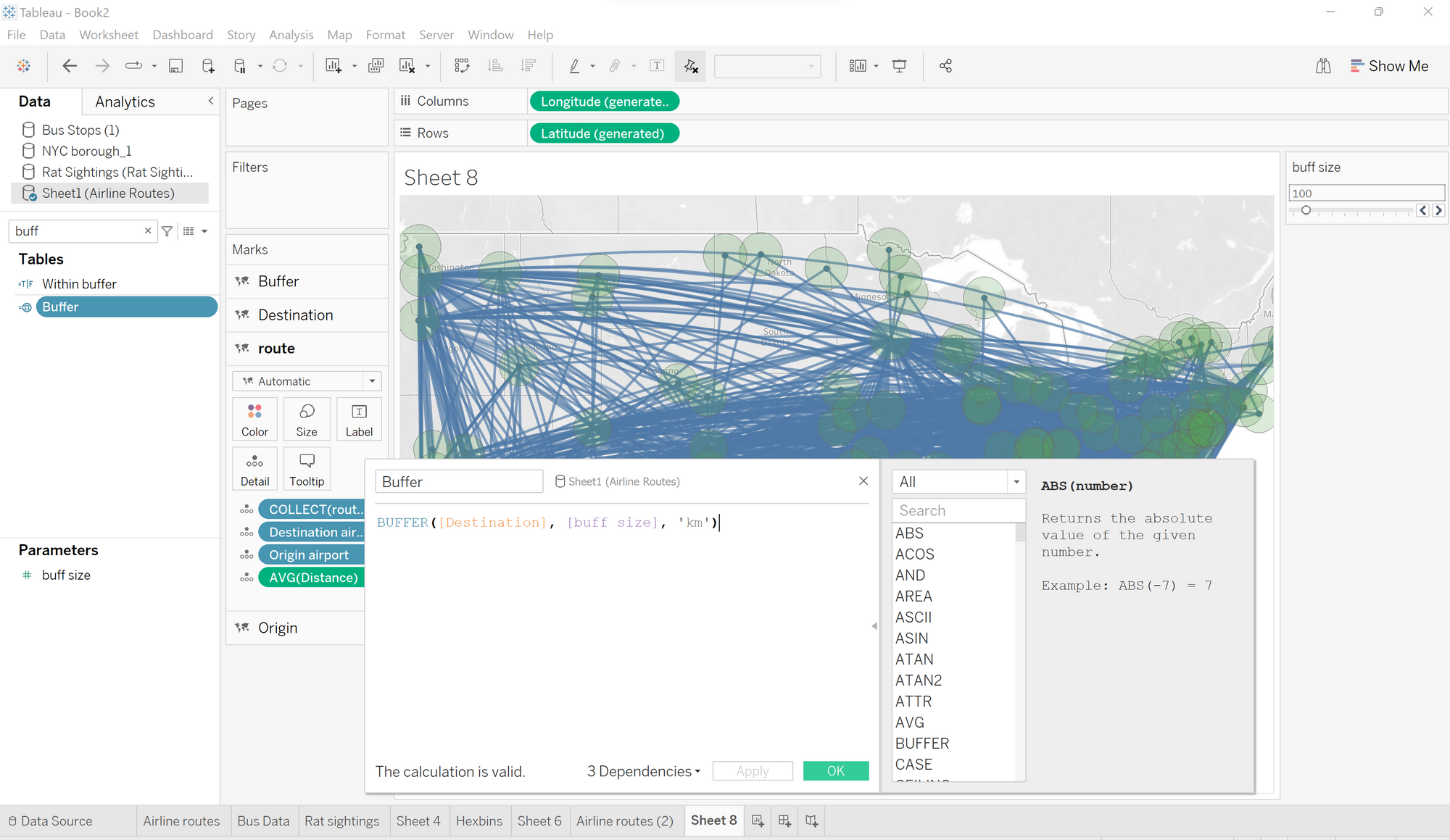Expand the 3 Dependencies dropdown
Screen dimensions: 1450x840
pos(644,771)
